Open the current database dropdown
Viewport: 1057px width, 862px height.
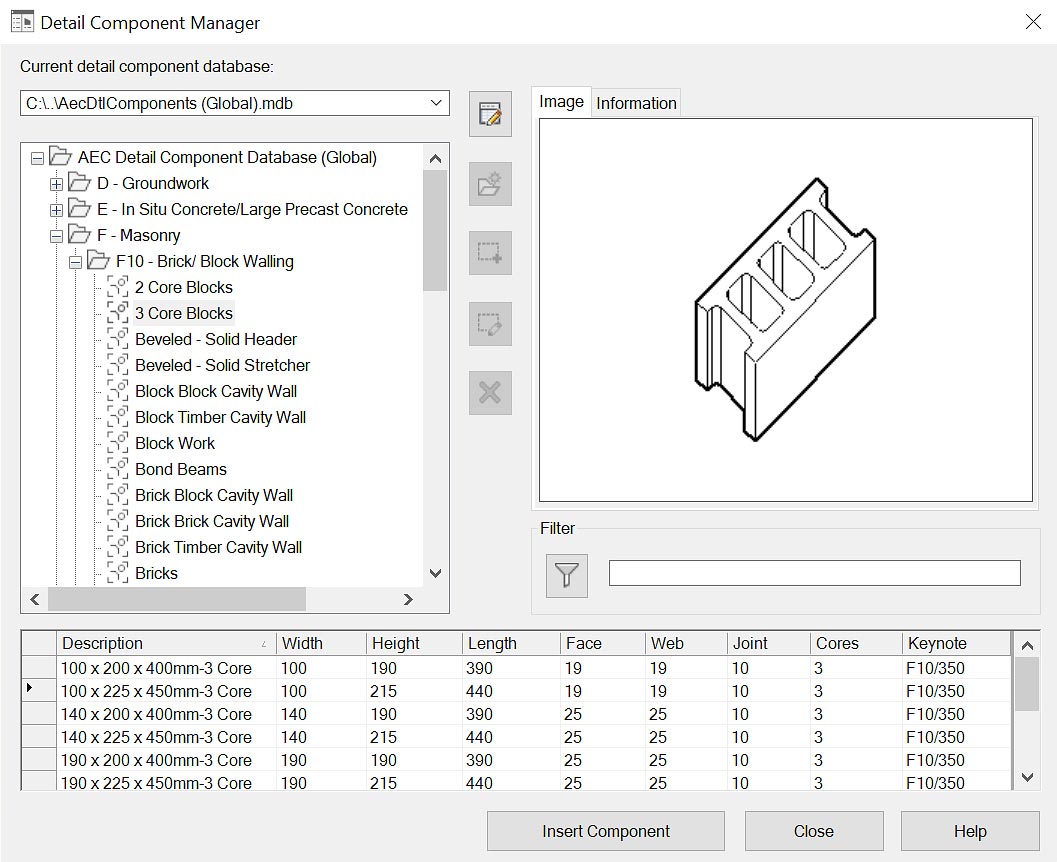click(x=435, y=103)
